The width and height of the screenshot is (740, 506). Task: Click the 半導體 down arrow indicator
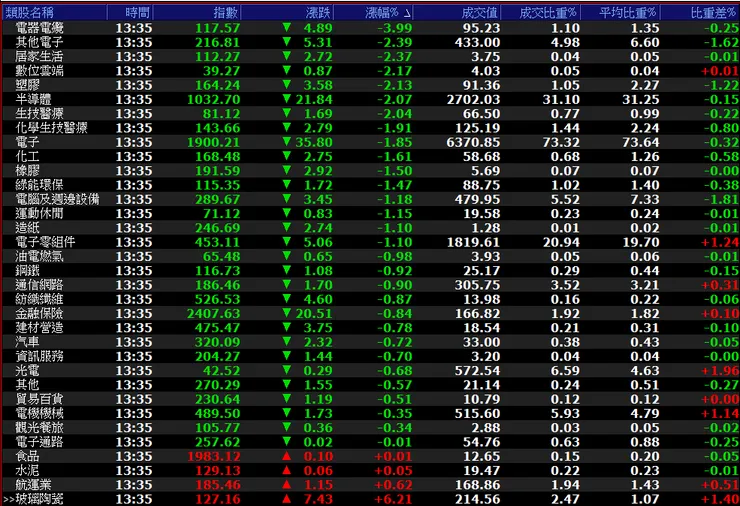tap(286, 99)
